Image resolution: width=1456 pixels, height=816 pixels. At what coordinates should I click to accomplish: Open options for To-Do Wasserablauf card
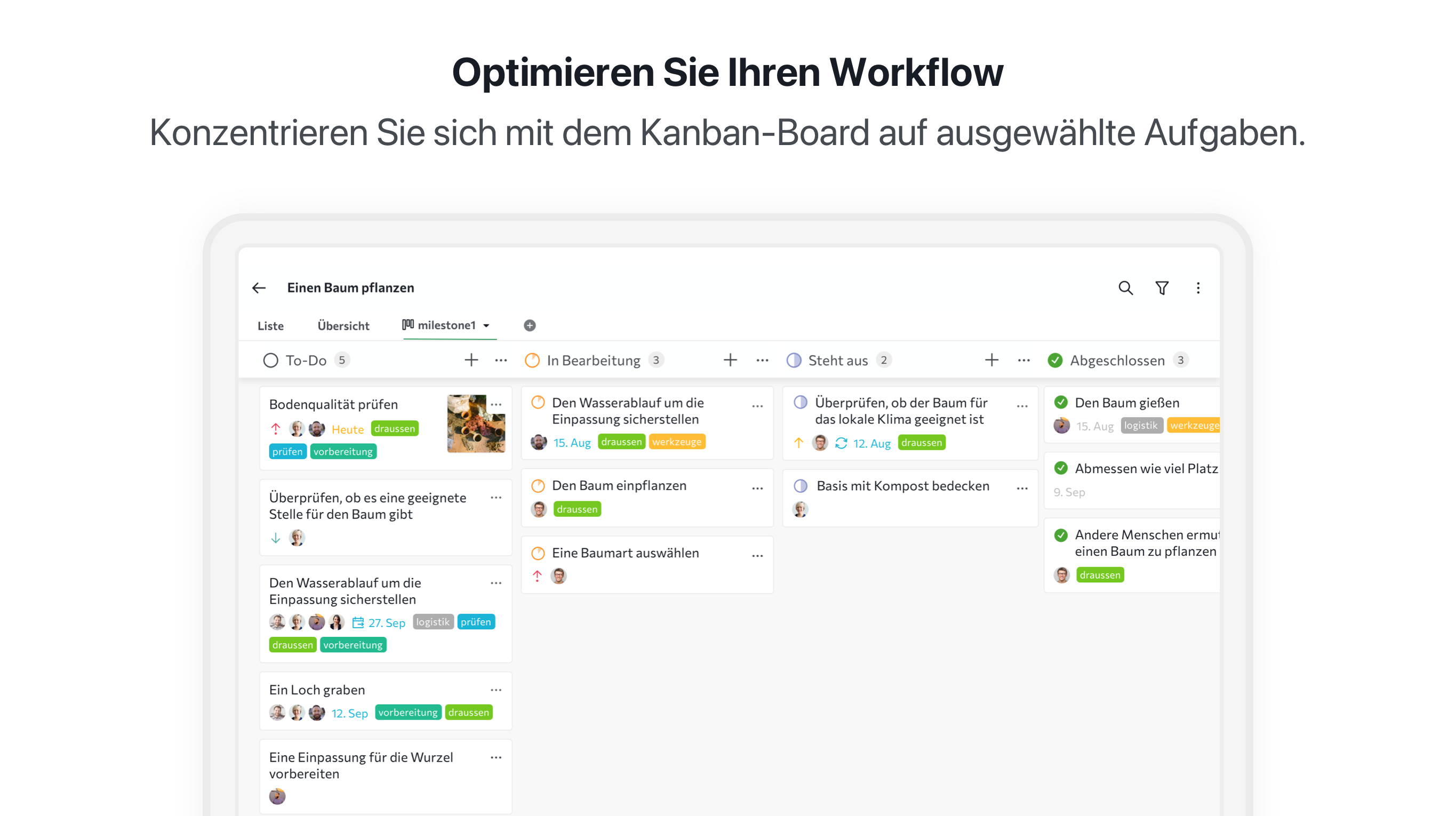495,583
